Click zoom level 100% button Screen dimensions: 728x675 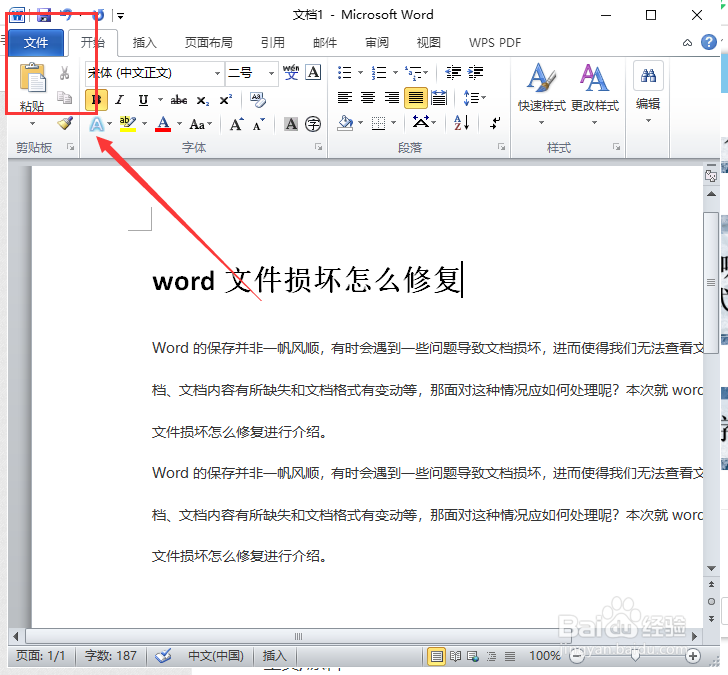(x=545, y=656)
